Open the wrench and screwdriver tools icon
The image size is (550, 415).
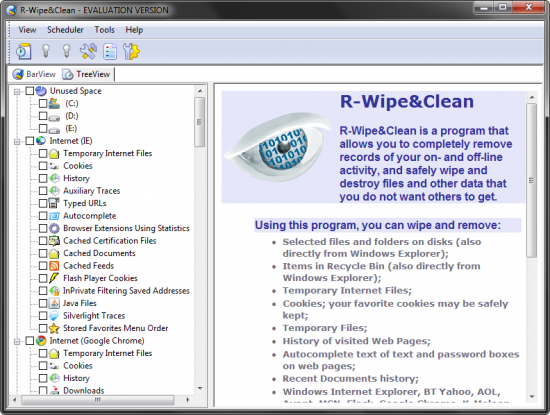(88, 51)
